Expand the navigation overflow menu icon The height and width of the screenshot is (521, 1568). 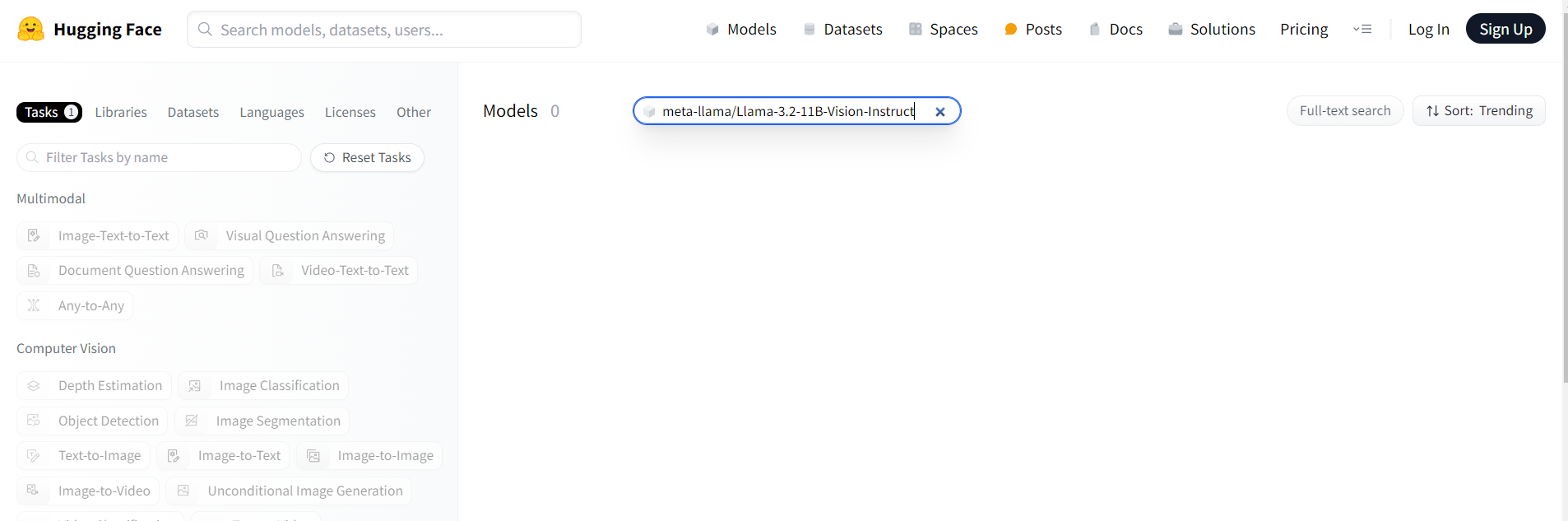point(1362,30)
